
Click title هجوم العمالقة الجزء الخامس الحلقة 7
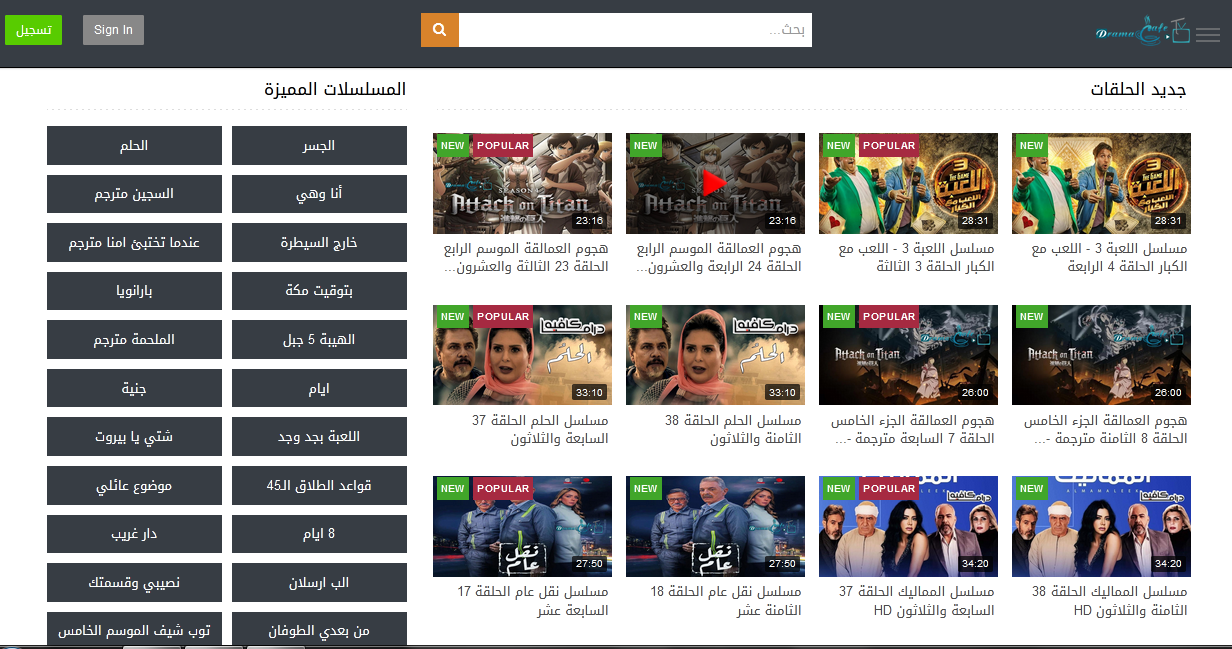point(912,430)
